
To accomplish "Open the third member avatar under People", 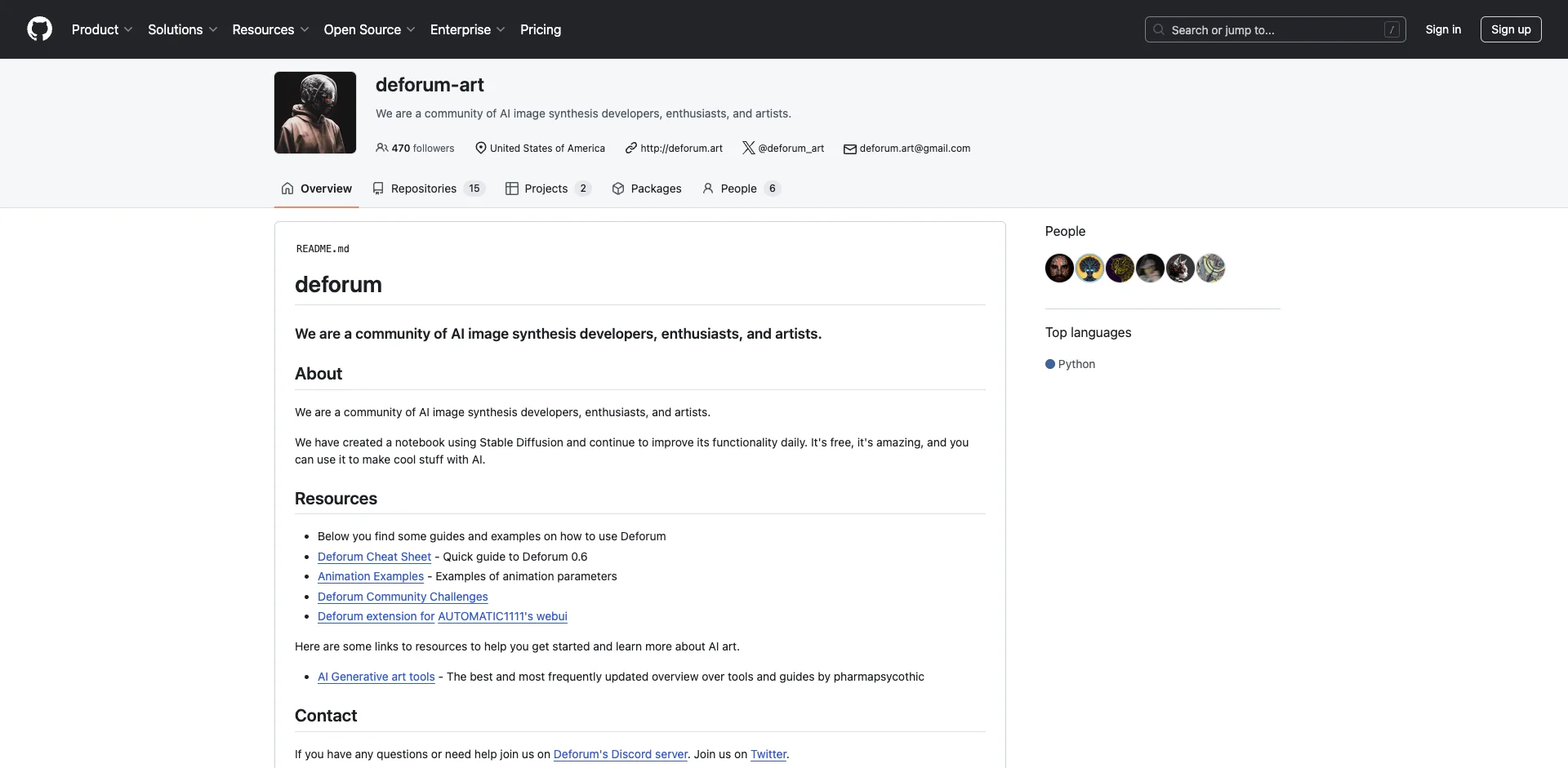I will click(x=1120, y=268).
